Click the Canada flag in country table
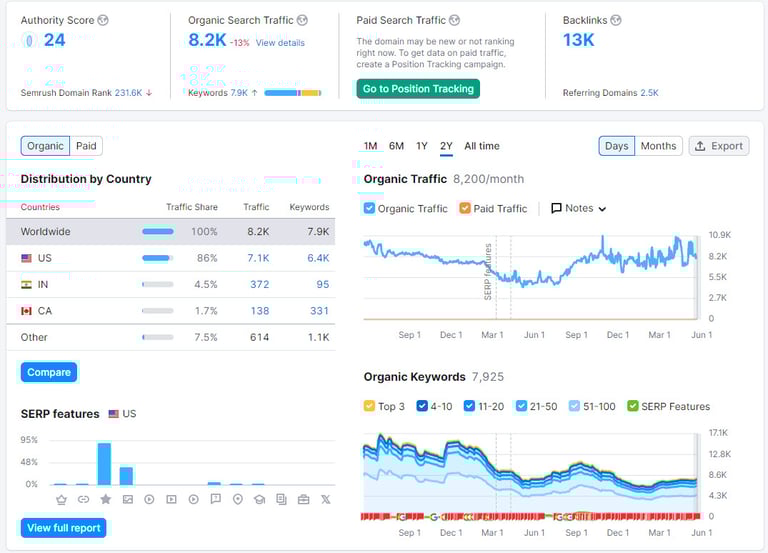 [x=26, y=311]
